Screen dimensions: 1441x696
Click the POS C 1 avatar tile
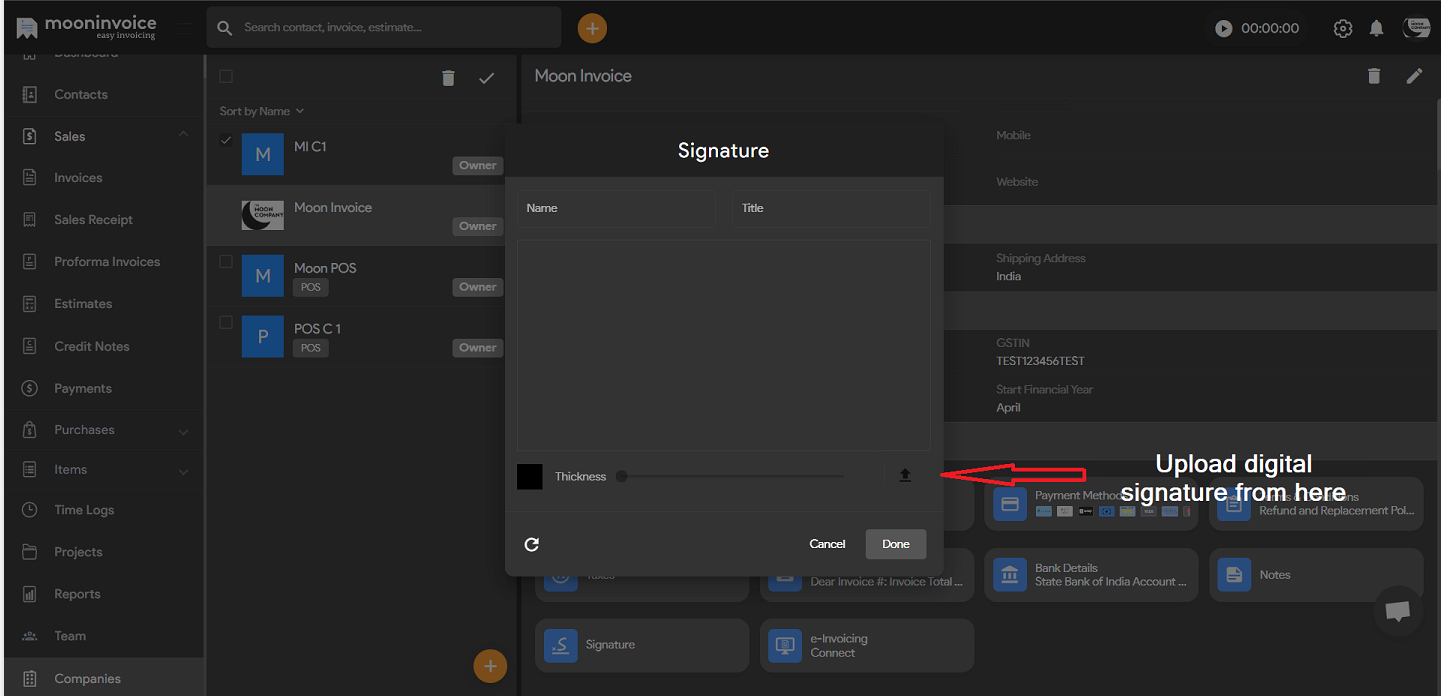(263, 337)
